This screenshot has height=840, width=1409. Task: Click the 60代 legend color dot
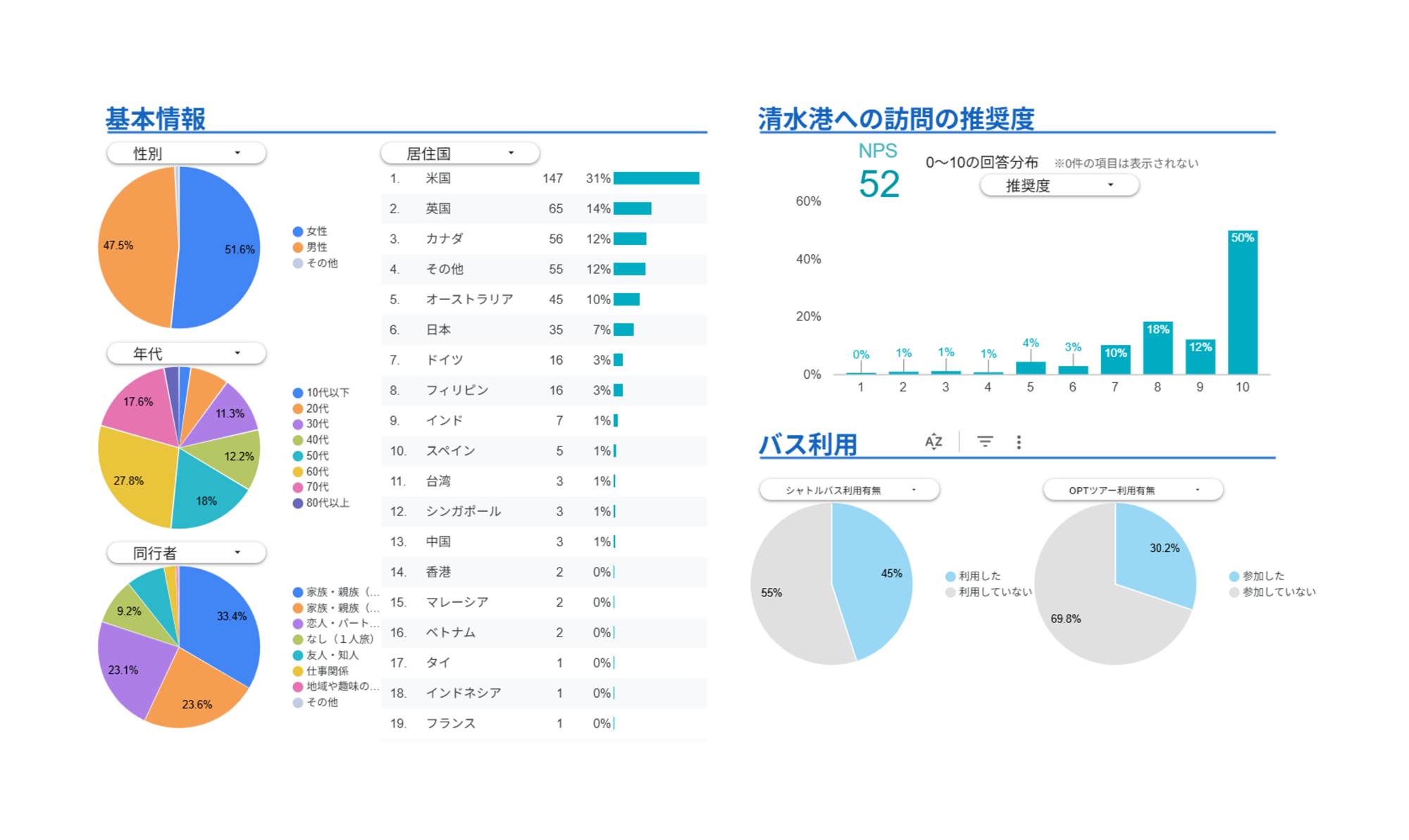coord(298,472)
